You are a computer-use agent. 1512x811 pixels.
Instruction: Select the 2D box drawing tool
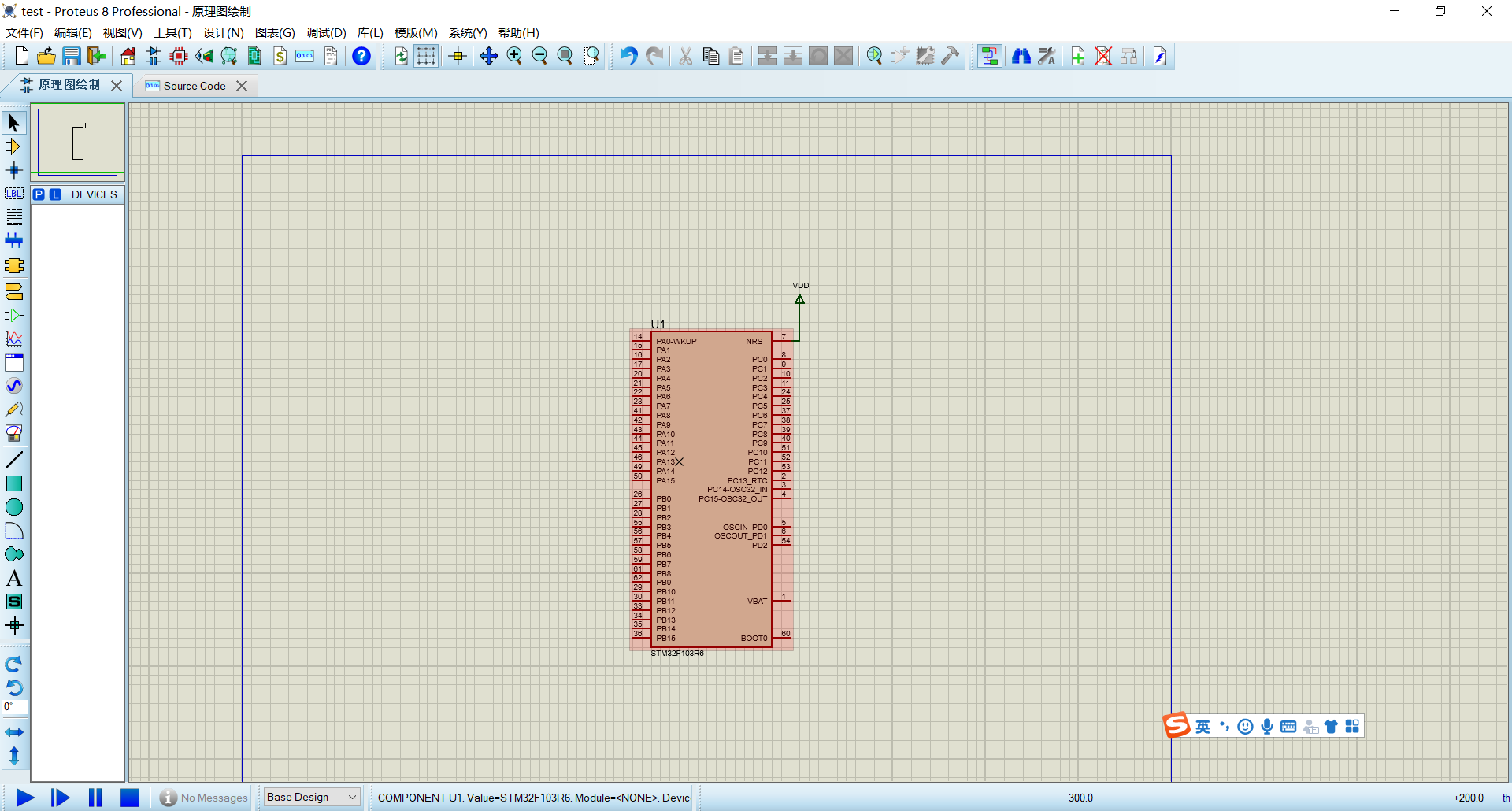pyautogui.click(x=14, y=483)
